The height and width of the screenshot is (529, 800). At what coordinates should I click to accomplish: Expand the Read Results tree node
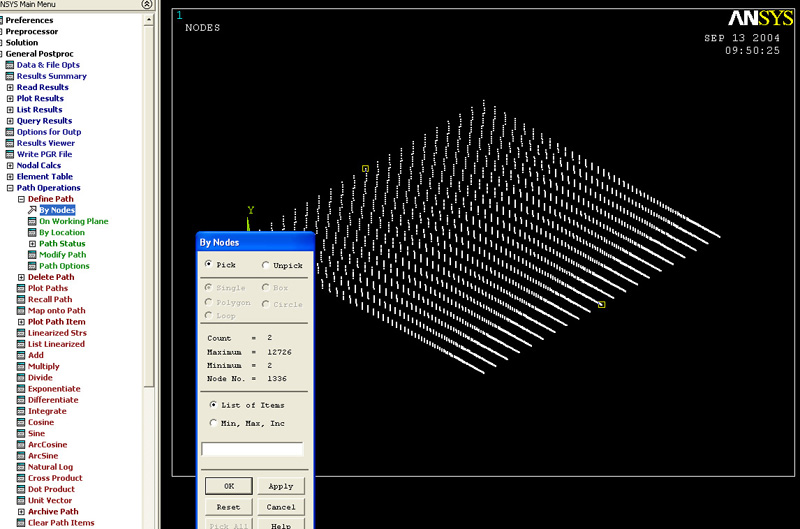(10, 87)
